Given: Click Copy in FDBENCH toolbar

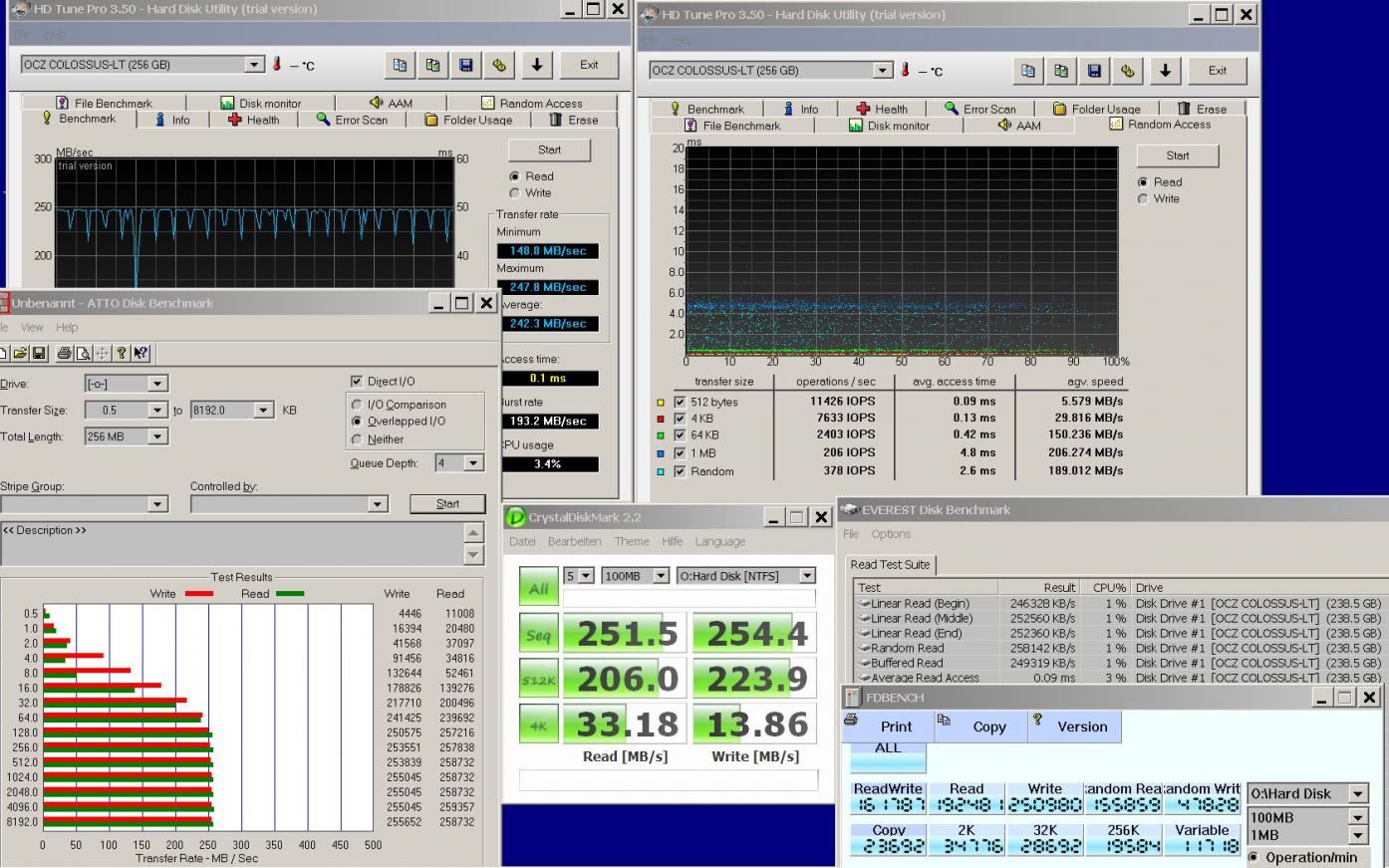Looking at the screenshot, I should pyautogui.click(x=981, y=726).
